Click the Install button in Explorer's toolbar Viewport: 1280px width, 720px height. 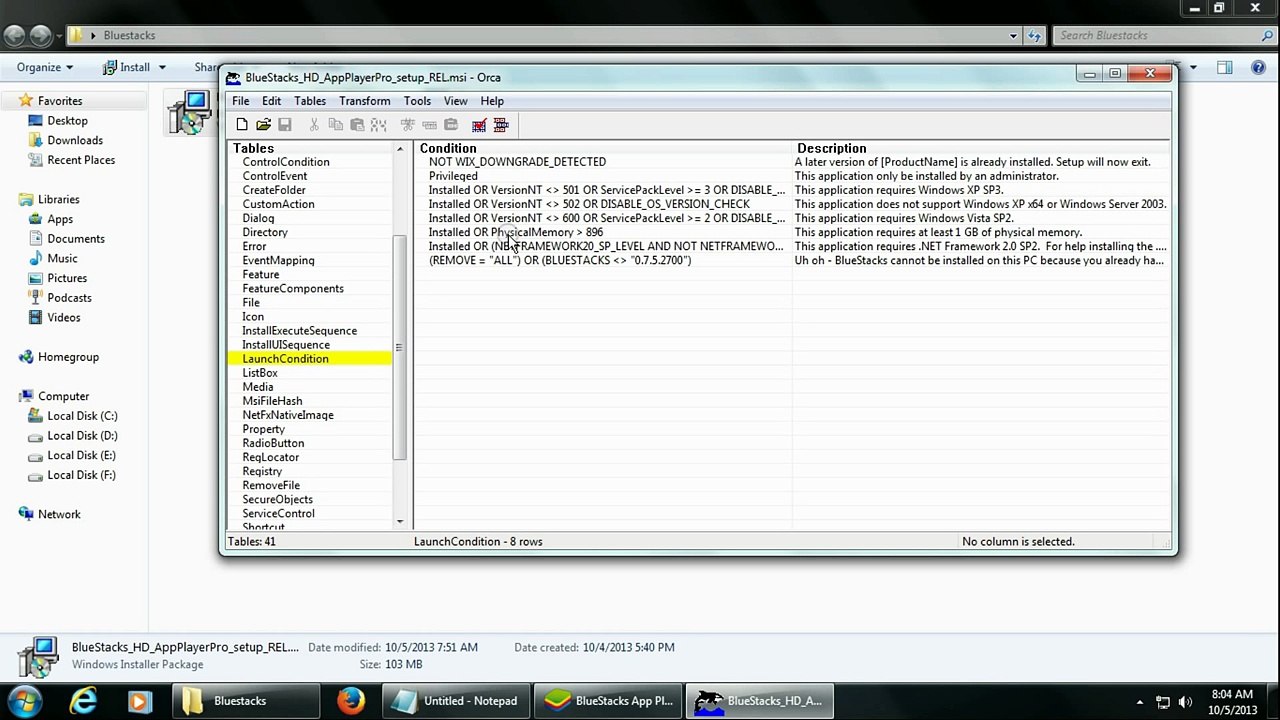pyautogui.click(x=126, y=67)
